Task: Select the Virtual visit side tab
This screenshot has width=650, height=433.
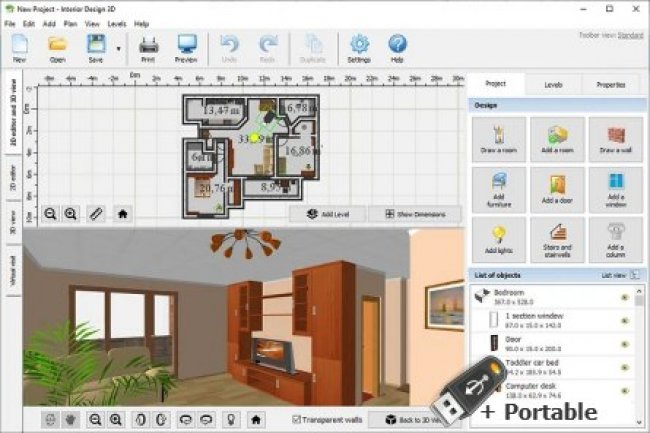Action: (x=13, y=271)
